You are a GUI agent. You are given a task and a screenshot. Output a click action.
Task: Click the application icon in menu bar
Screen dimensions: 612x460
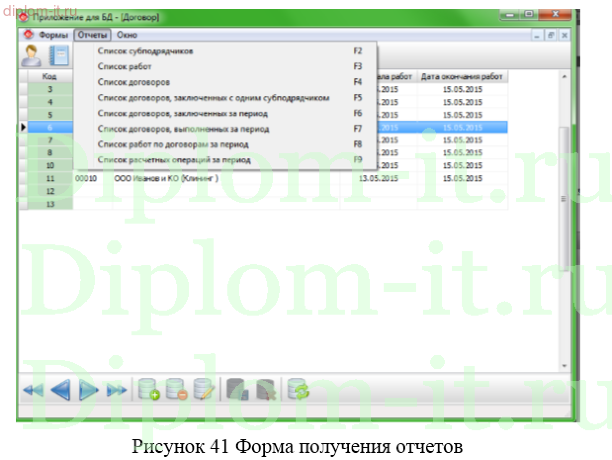[x=28, y=35]
